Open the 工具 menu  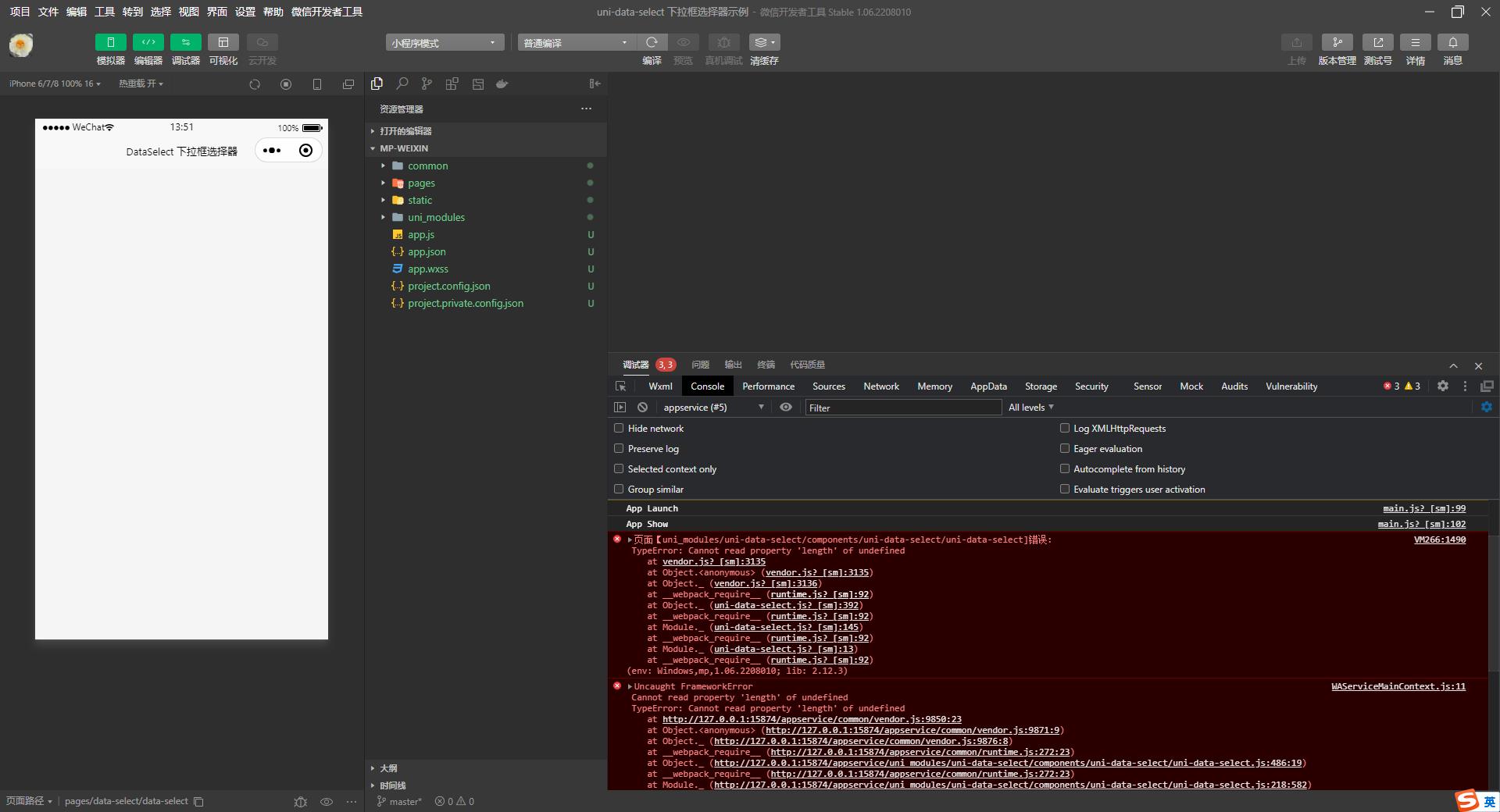click(x=105, y=12)
